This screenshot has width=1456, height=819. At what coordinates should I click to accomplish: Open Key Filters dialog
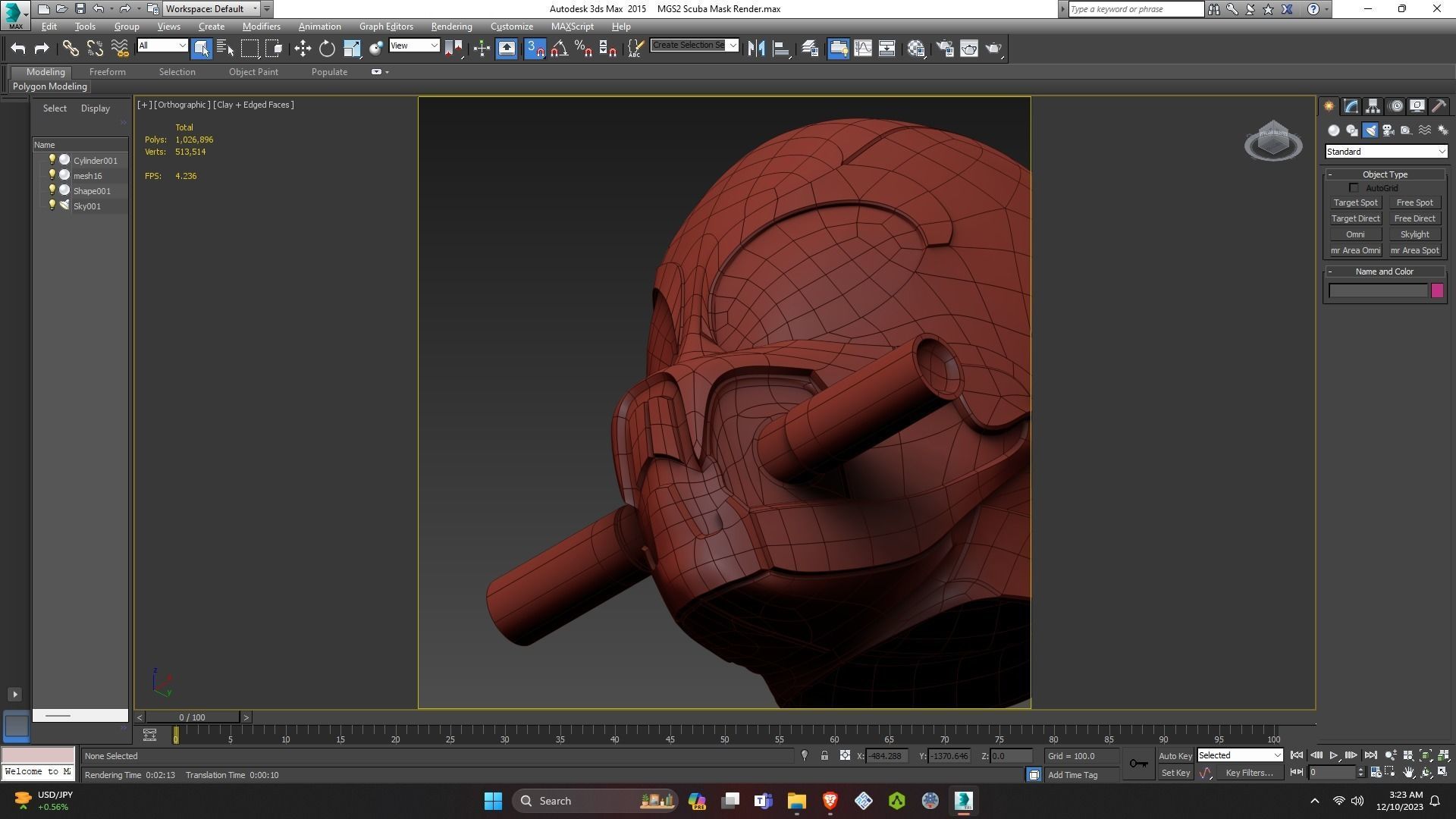pos(1248,773)
